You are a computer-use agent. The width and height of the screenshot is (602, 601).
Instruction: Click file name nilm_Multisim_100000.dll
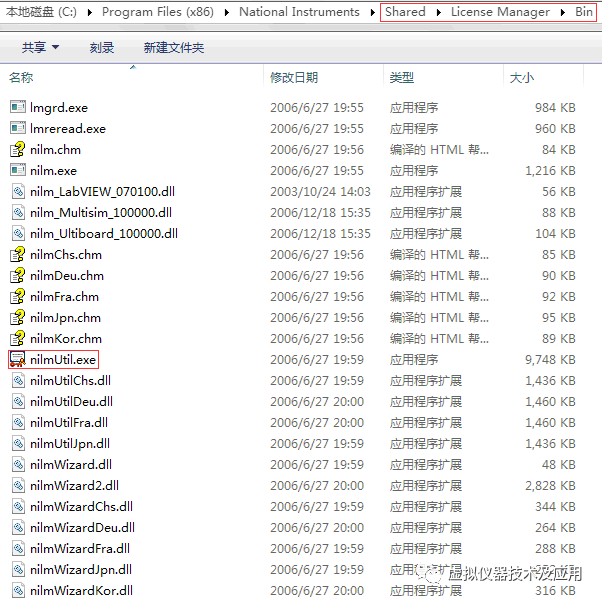(101, 212)
